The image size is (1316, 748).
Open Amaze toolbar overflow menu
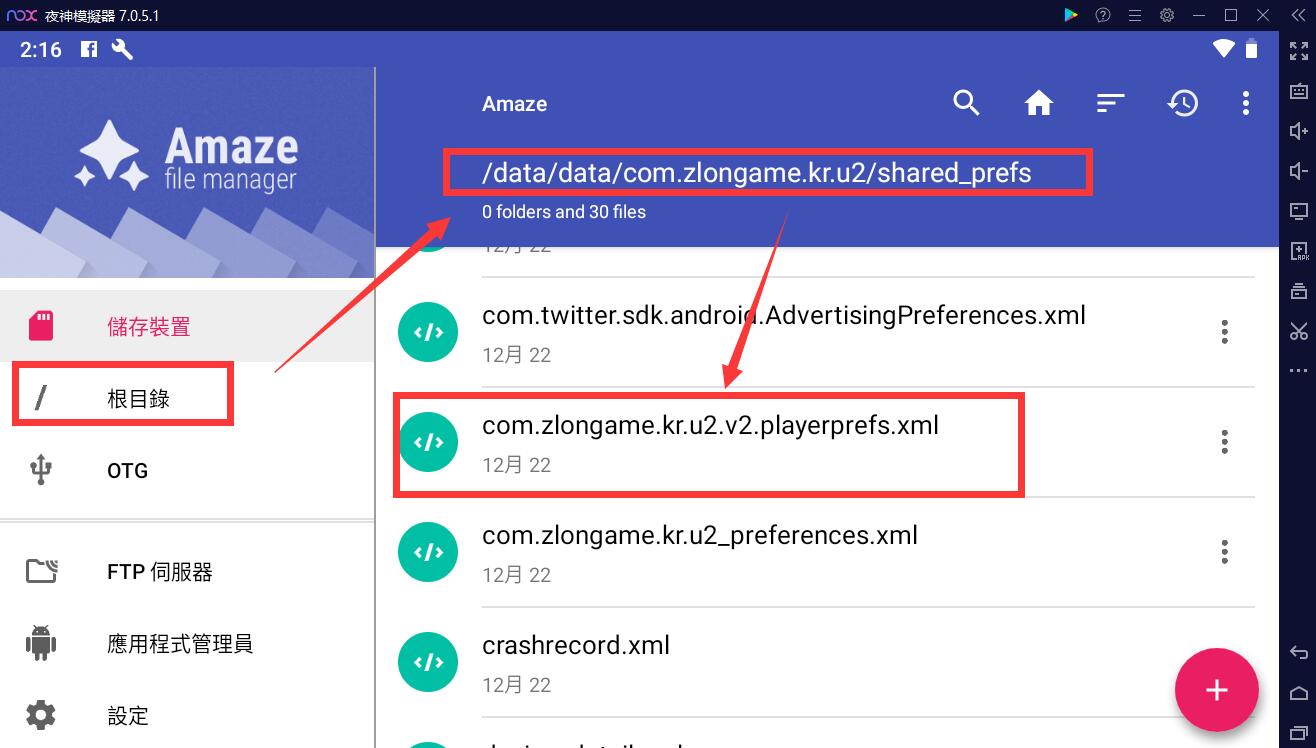pos(1245,103)
